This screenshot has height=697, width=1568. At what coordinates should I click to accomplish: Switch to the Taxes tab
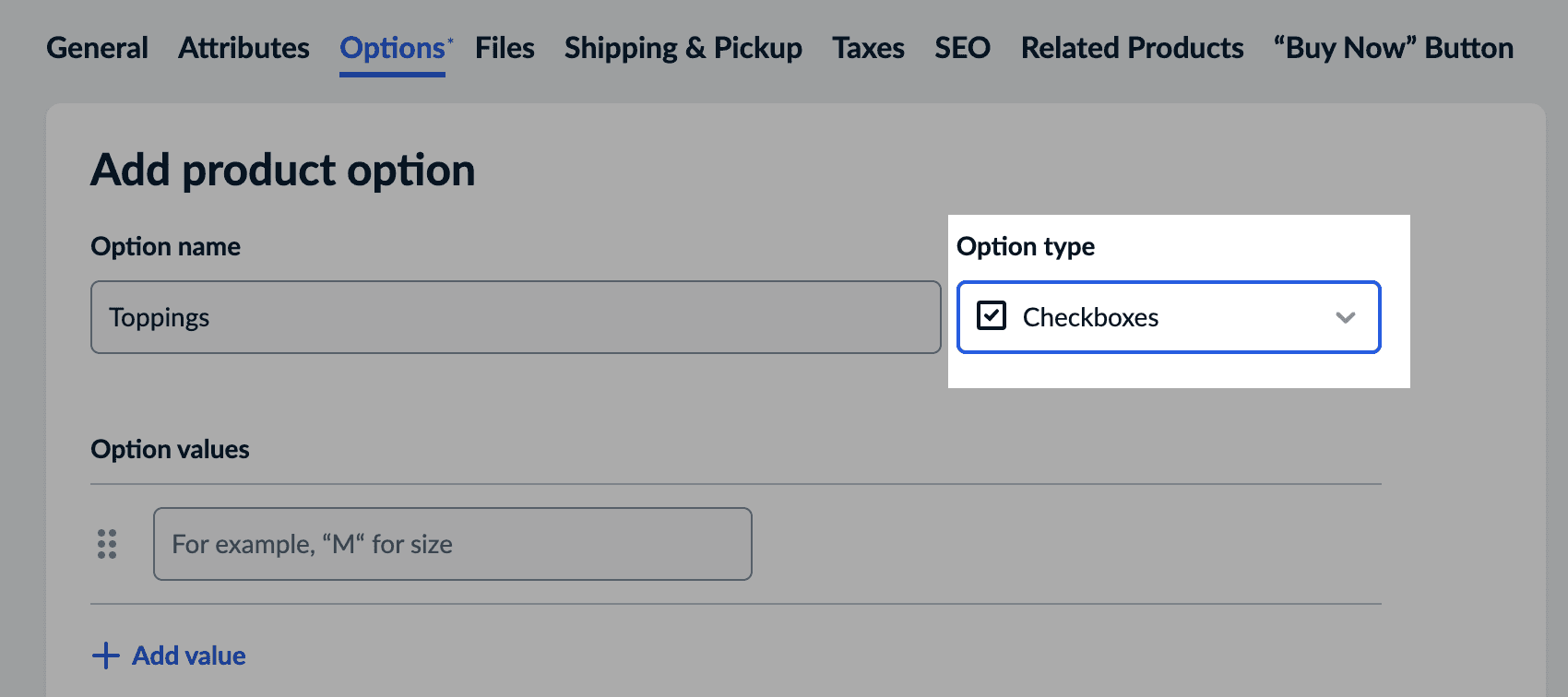pyautogui.click(x=868, y=48)
